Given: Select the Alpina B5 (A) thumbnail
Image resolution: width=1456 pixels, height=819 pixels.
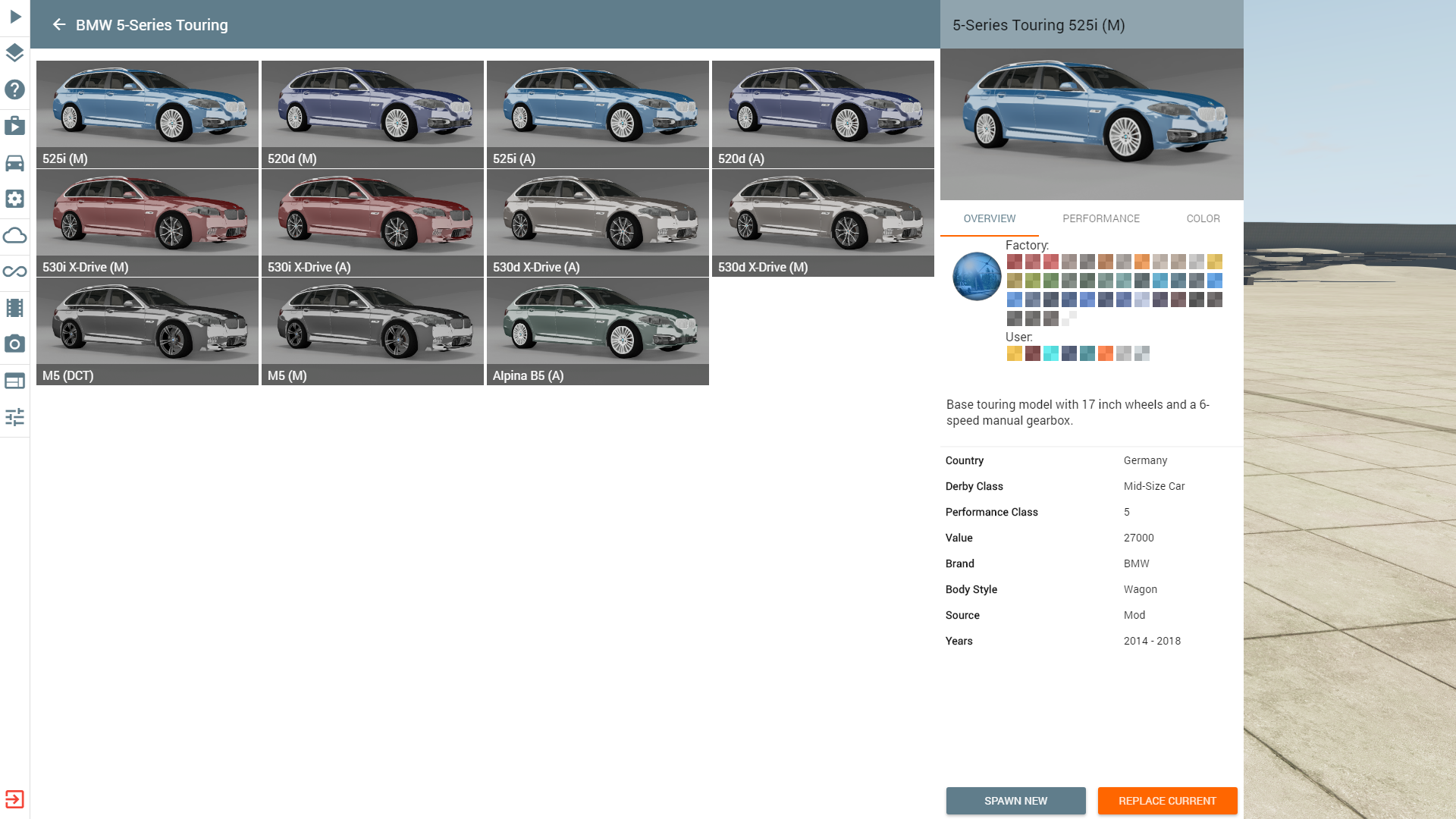Looking at the screenshot, I should tap(598, 331).
